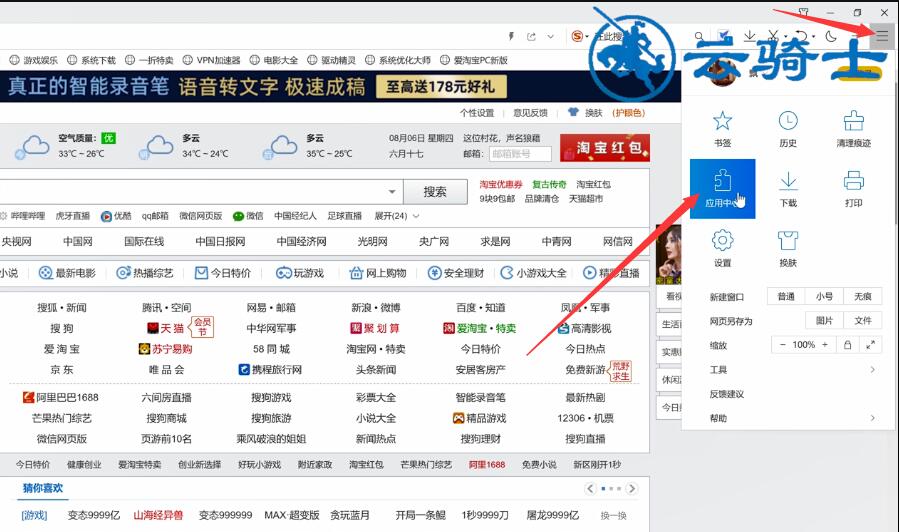The image size is (899, 532).
Task: Save the webpage as 图片
Action: 824,320
